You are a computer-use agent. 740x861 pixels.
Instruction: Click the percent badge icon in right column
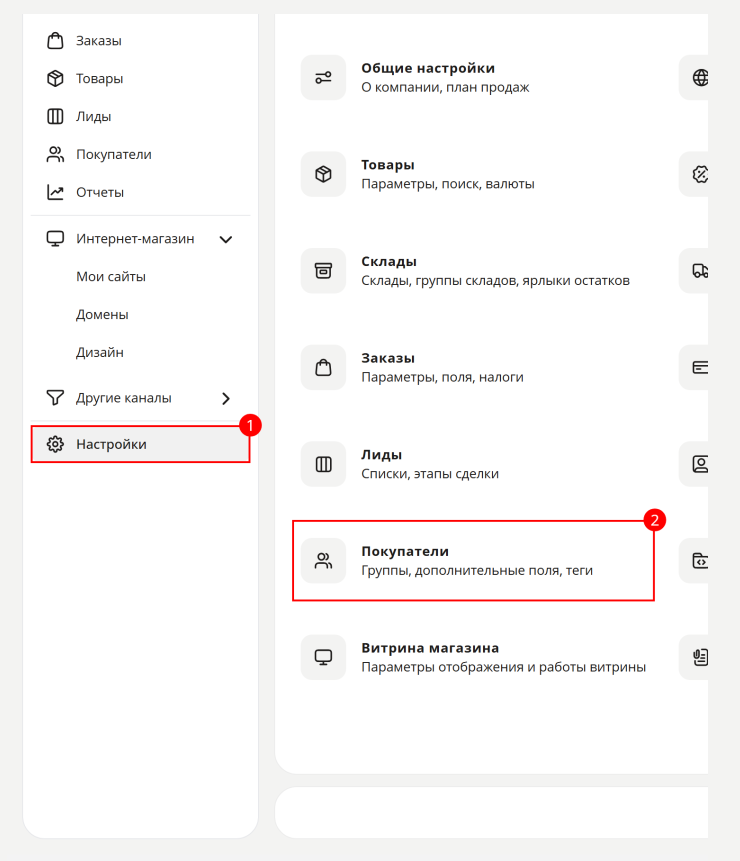click(x=699, y=174)
